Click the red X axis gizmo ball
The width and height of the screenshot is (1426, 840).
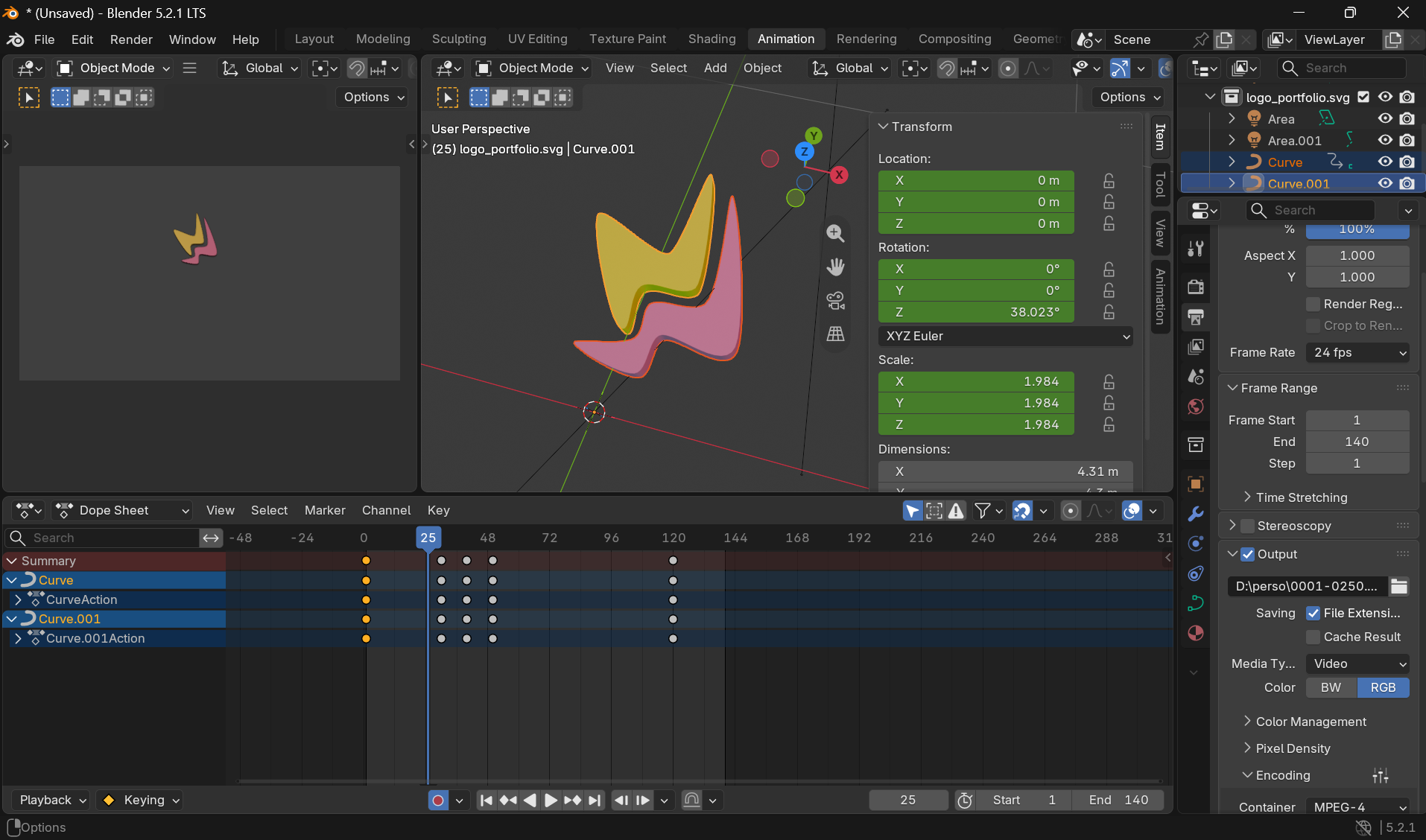coord(839,175)
